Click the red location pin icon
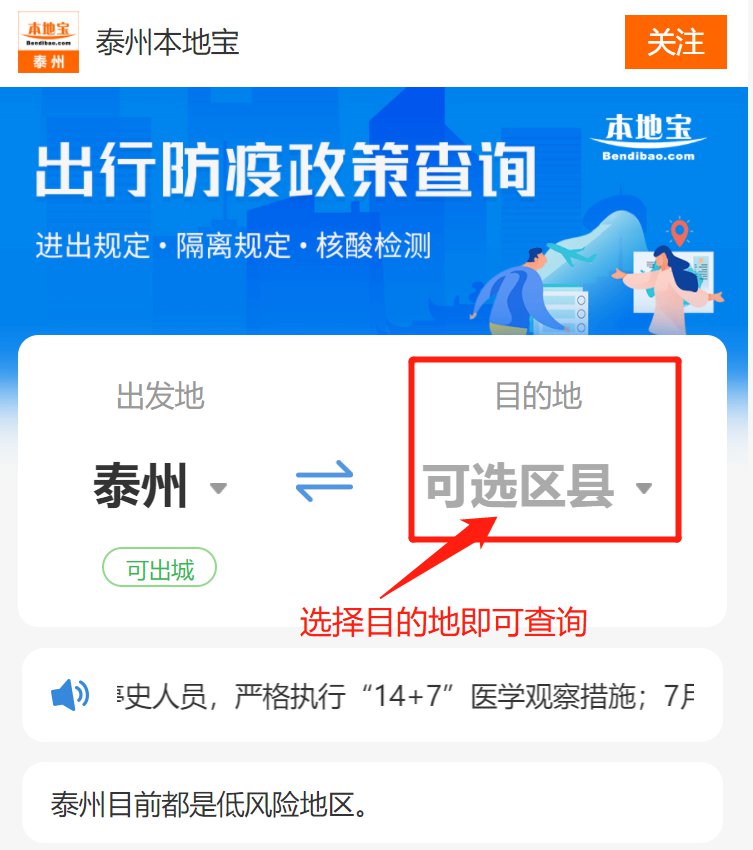753x850 pixels. (679, 231)
